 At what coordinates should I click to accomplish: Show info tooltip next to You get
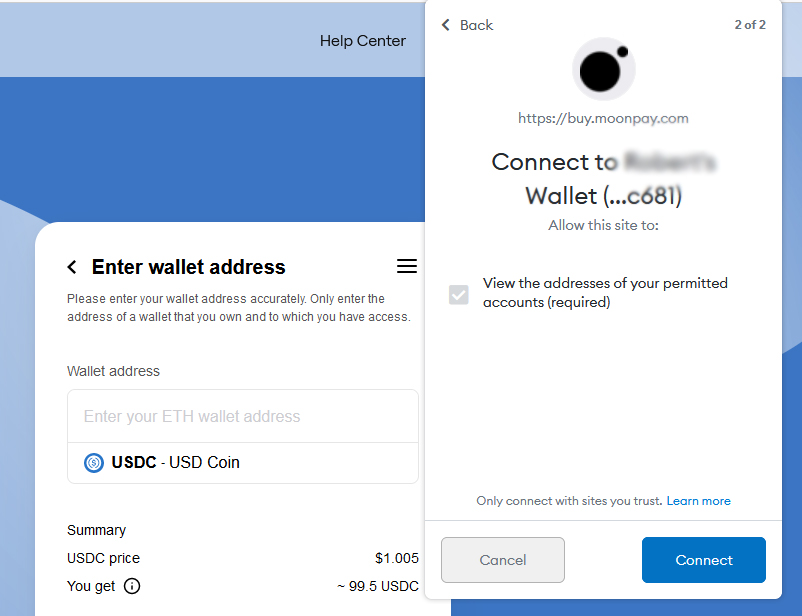[x=132, y=586]
